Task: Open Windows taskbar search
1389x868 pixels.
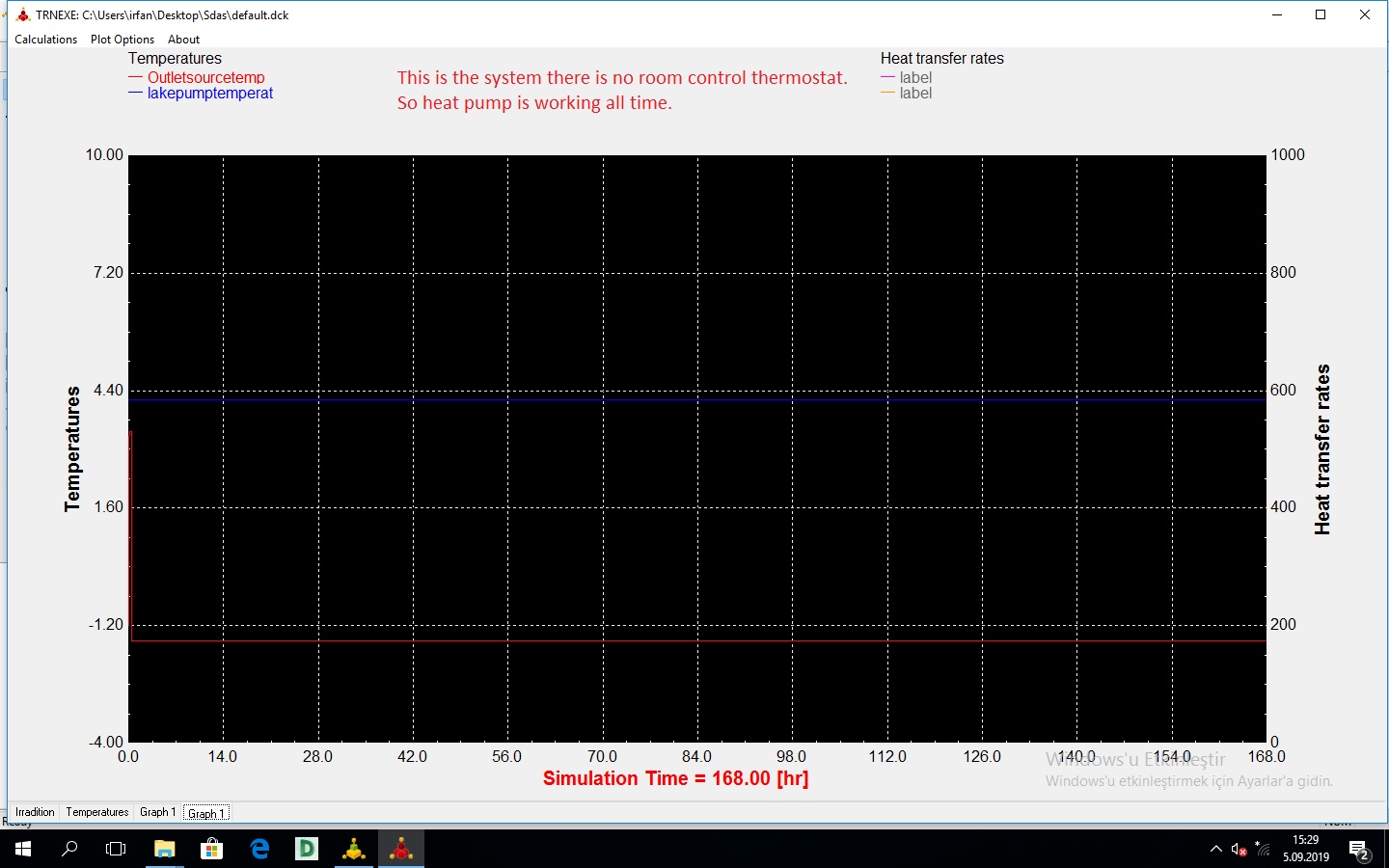Action: point(69,849)
